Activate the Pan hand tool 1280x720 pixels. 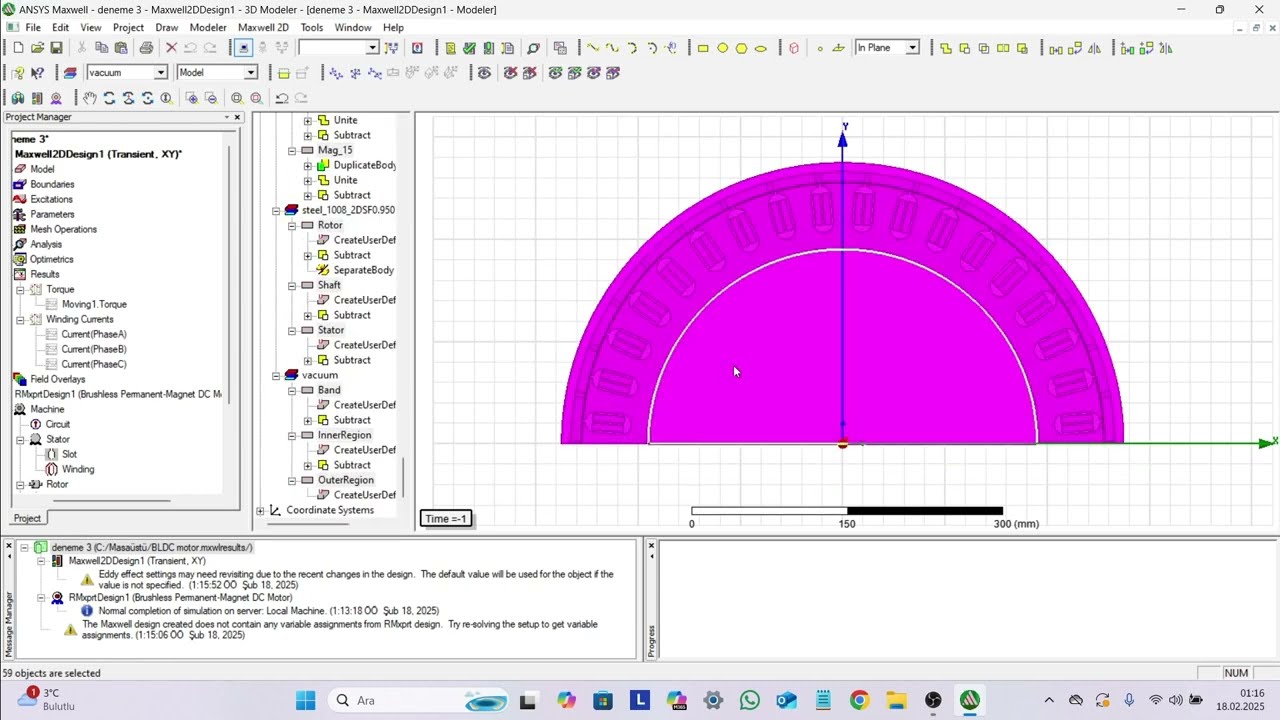pyautogui.click(x=90, y=98)
